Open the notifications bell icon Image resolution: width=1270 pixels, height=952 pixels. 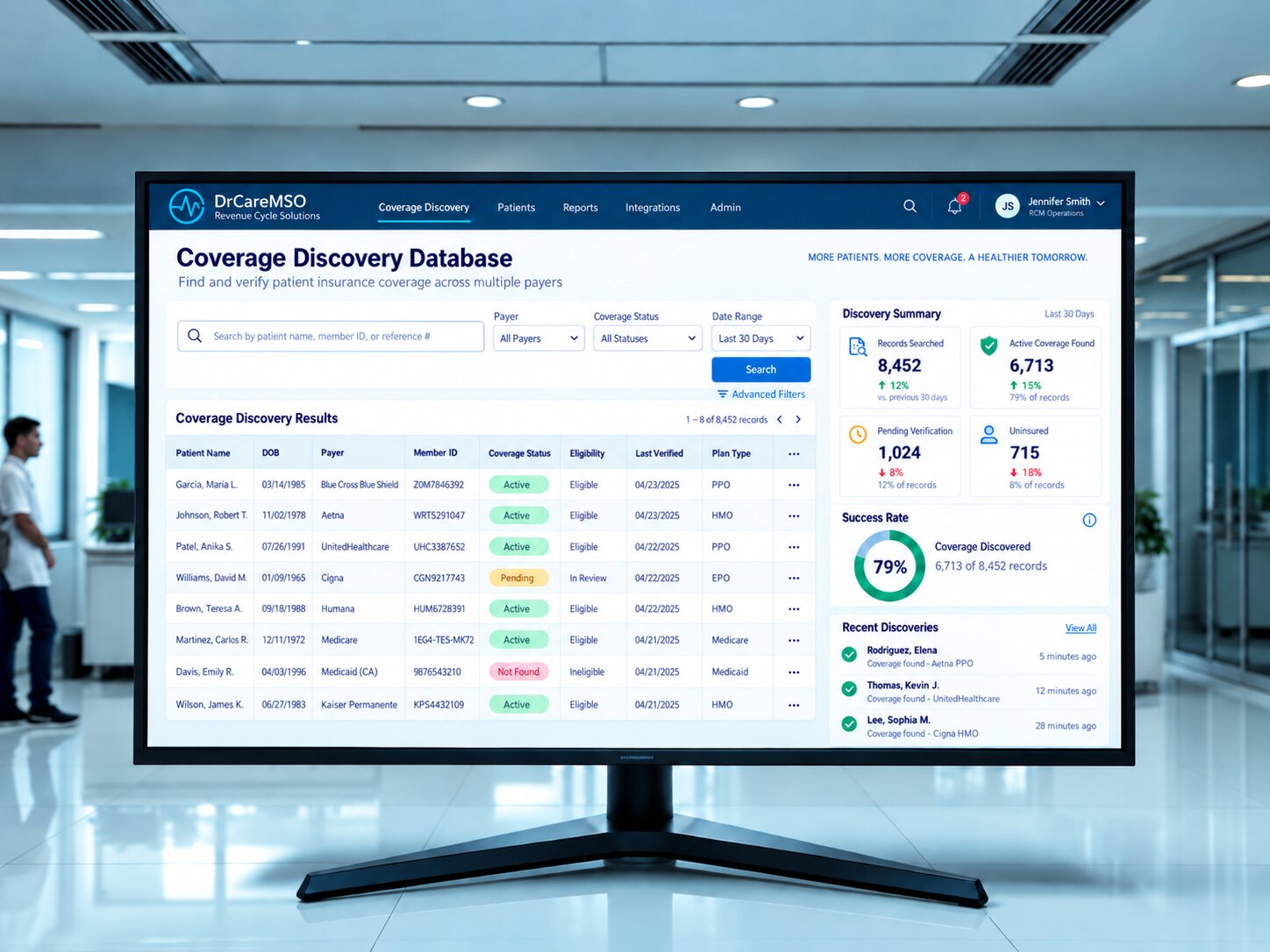954,207
